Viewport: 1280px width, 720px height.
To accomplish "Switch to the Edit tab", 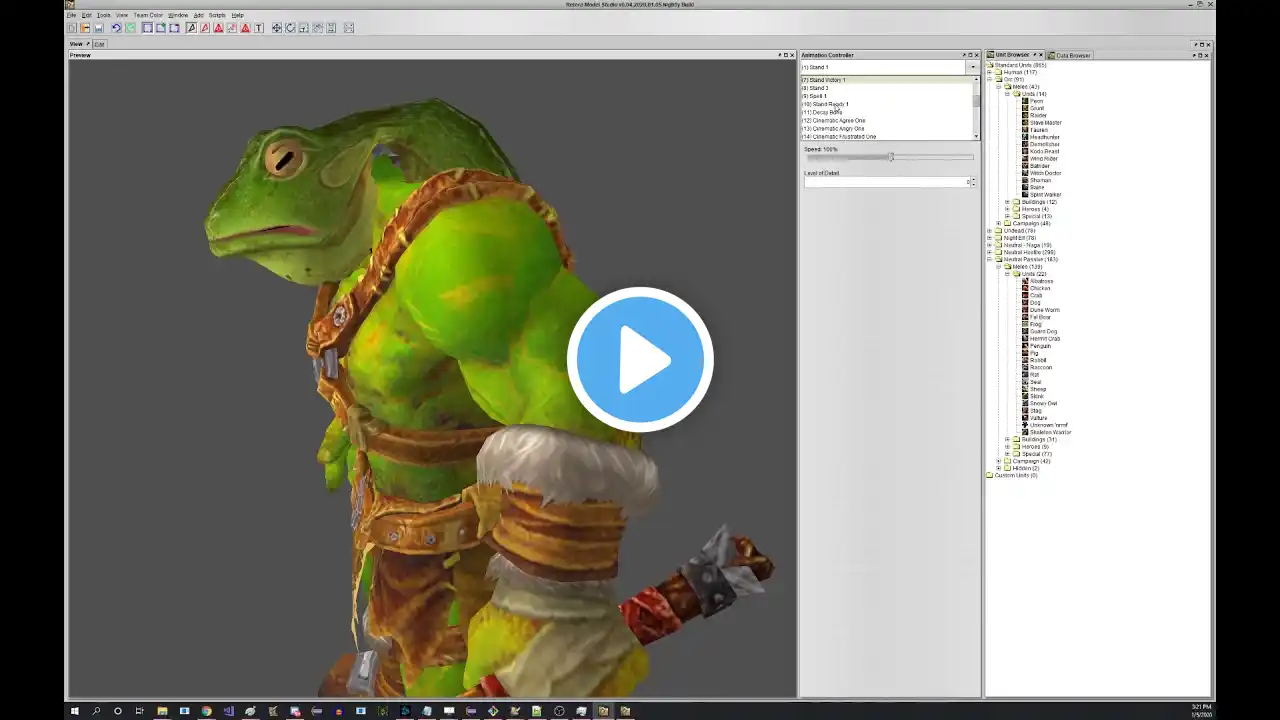I will tap(99, 44).
